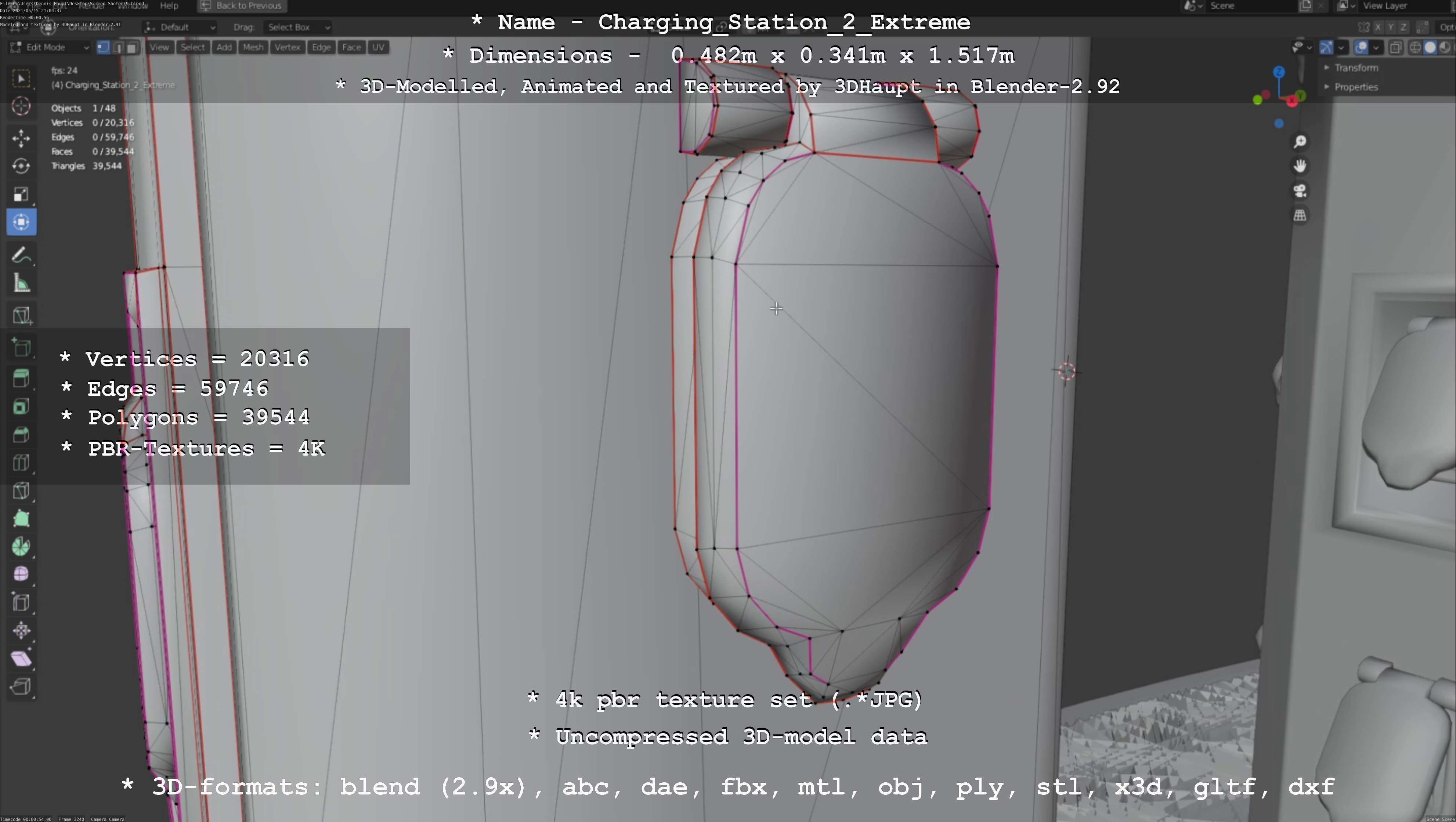This screenshot has width=1456, height=822.
Task: Enable face select mode
Action: pyautogui.click(x=132, y=47)
